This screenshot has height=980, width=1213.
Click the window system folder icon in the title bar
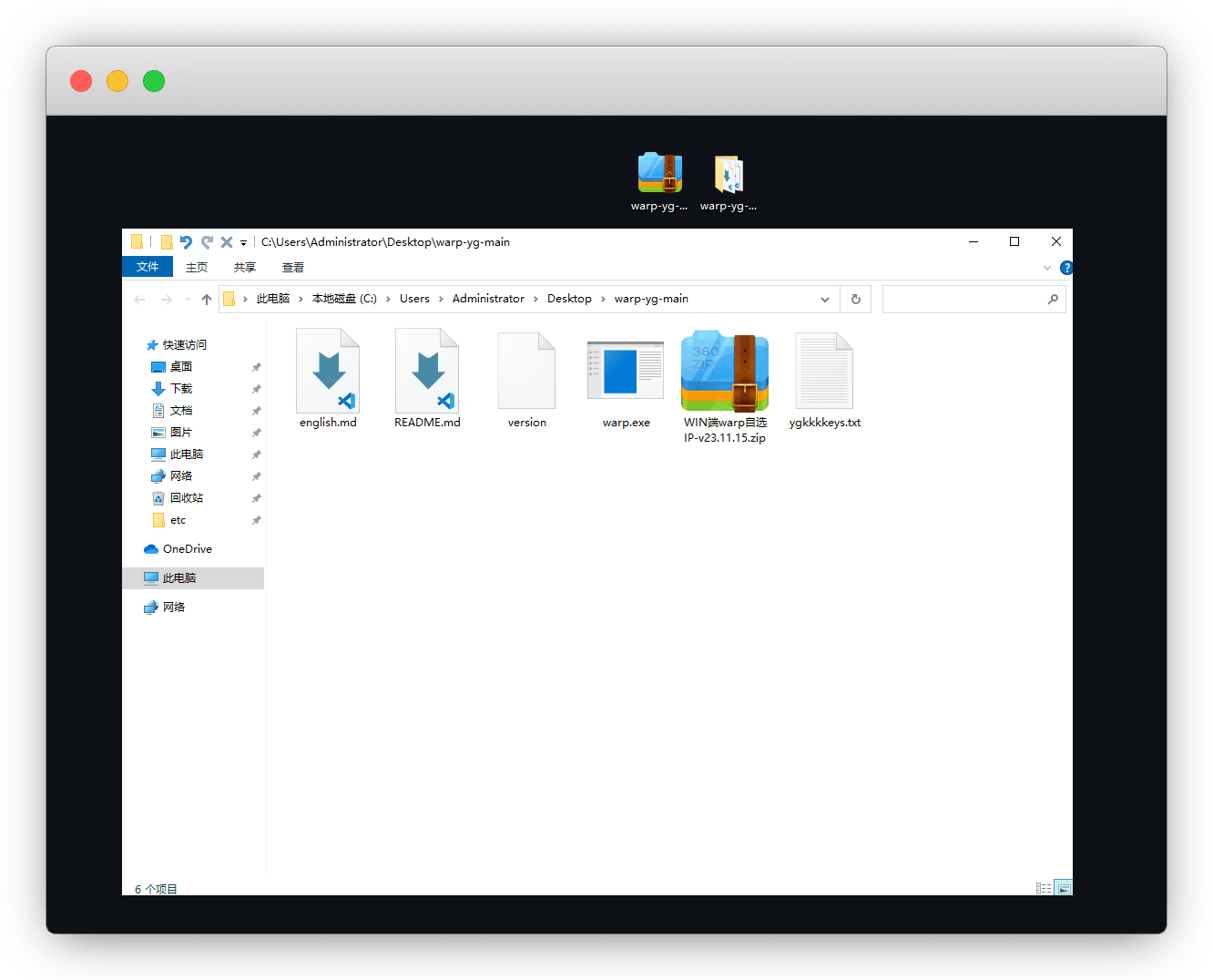(137, 241)
